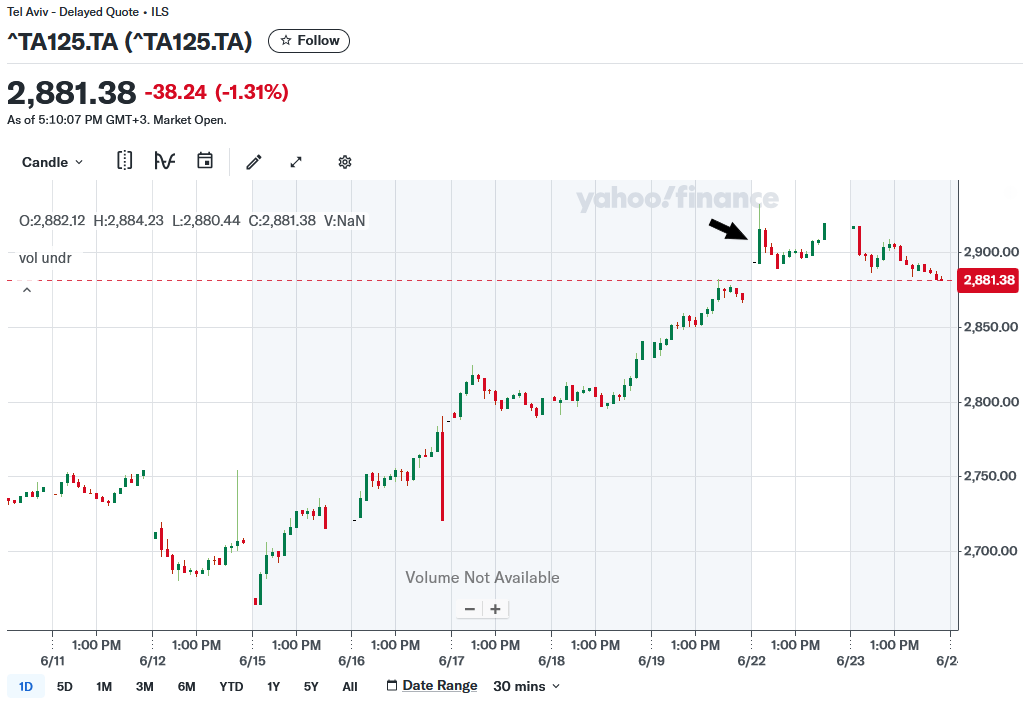1024x703 pixels.
Task: Open the chart settings gear
Action: pyautogui.click(x=344, y=161)
